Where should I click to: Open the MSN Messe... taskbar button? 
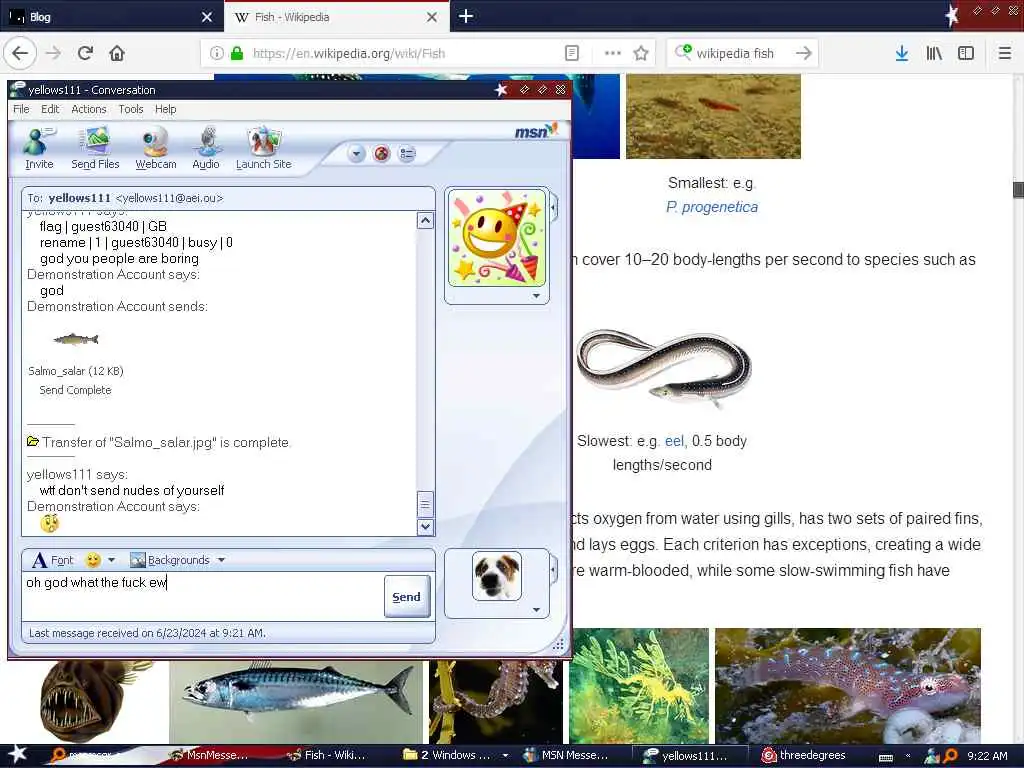[x=567, y=755]
